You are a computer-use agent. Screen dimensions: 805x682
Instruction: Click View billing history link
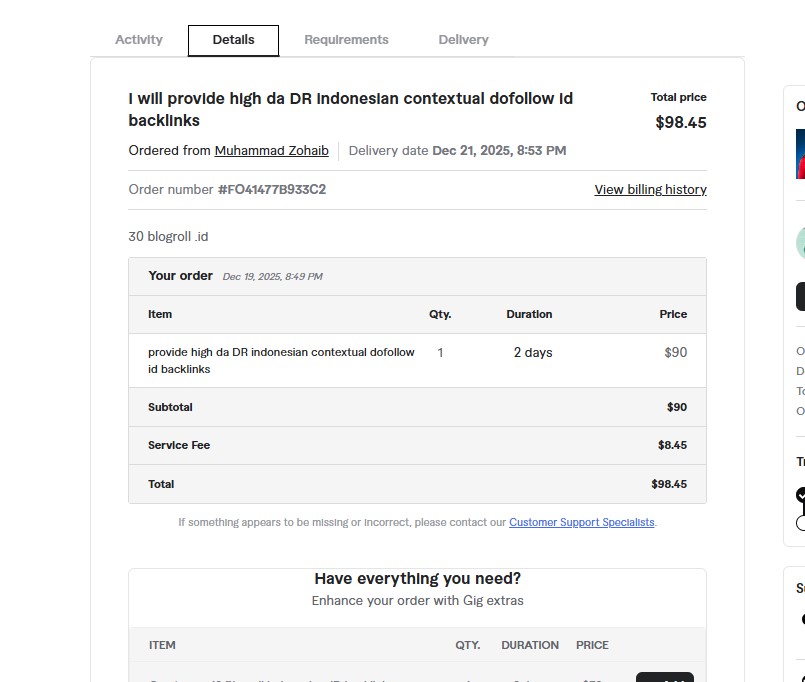pyautogui.click(x=650, y=190)
